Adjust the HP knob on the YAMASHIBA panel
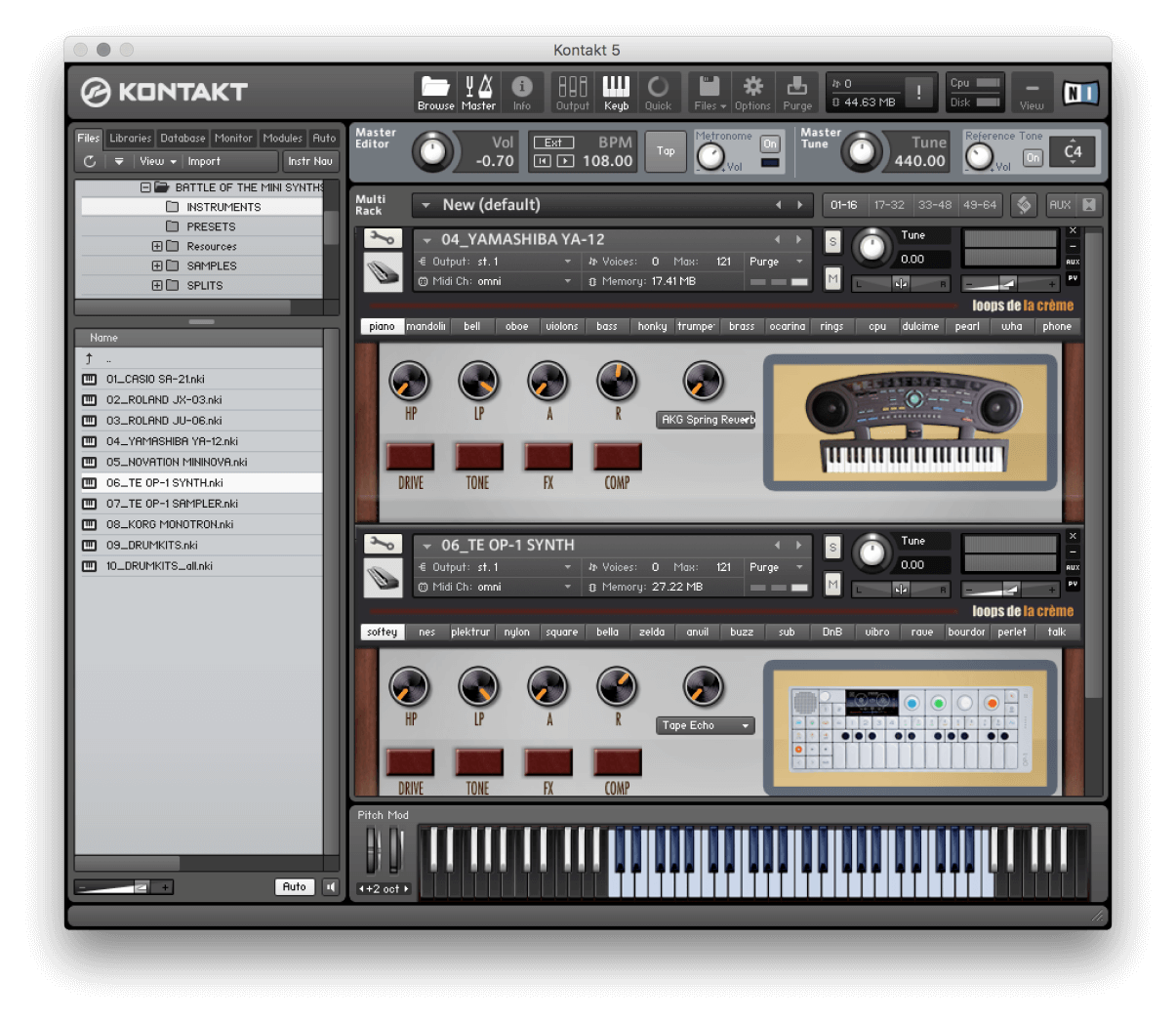This screenshot has height=1022, width=1176. coord(410,382)
